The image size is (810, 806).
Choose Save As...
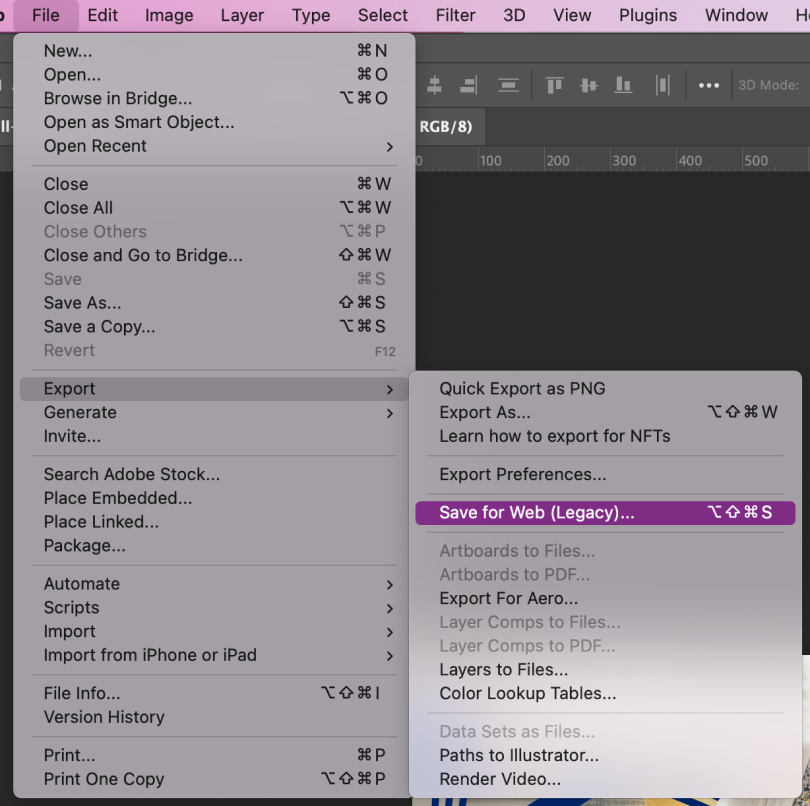[214, 303]
